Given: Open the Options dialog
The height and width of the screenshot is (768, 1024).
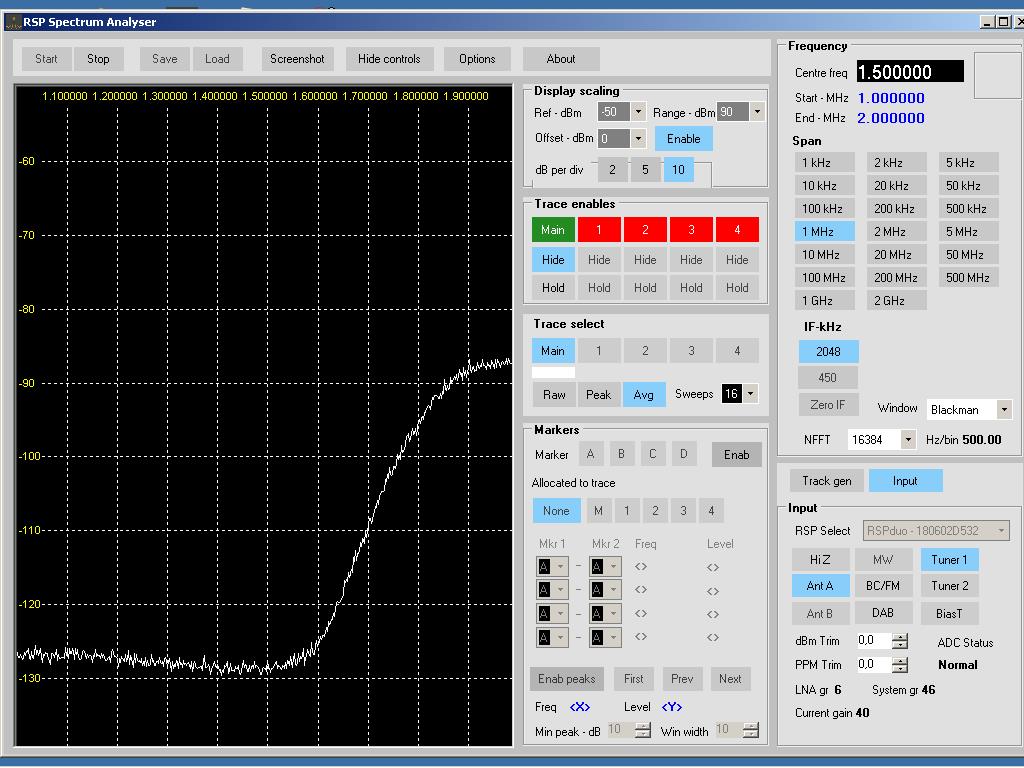Looking at the screenshot, I should (477, 59).
